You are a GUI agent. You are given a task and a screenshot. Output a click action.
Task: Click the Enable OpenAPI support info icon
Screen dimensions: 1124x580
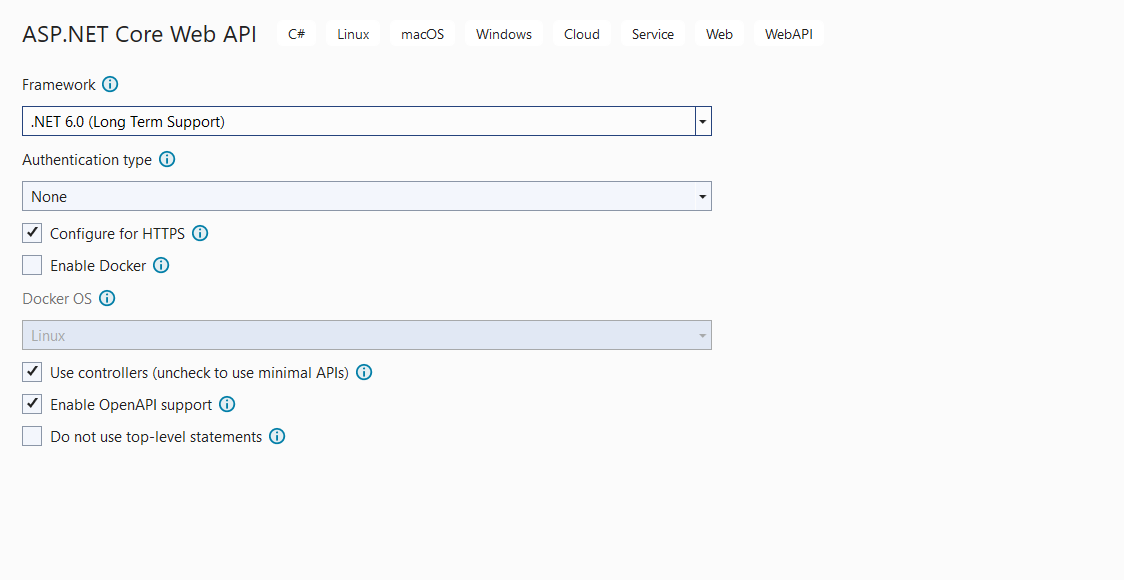227,404
